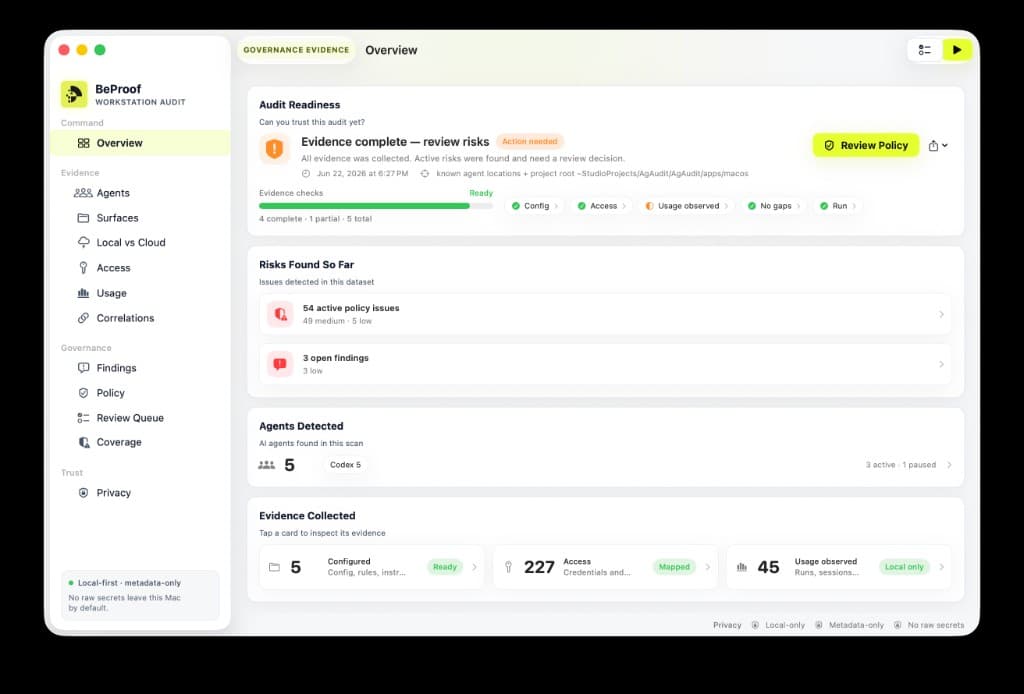Click the Local-first metadata-only notice box

pyautogui.click(x=140, y=595)
